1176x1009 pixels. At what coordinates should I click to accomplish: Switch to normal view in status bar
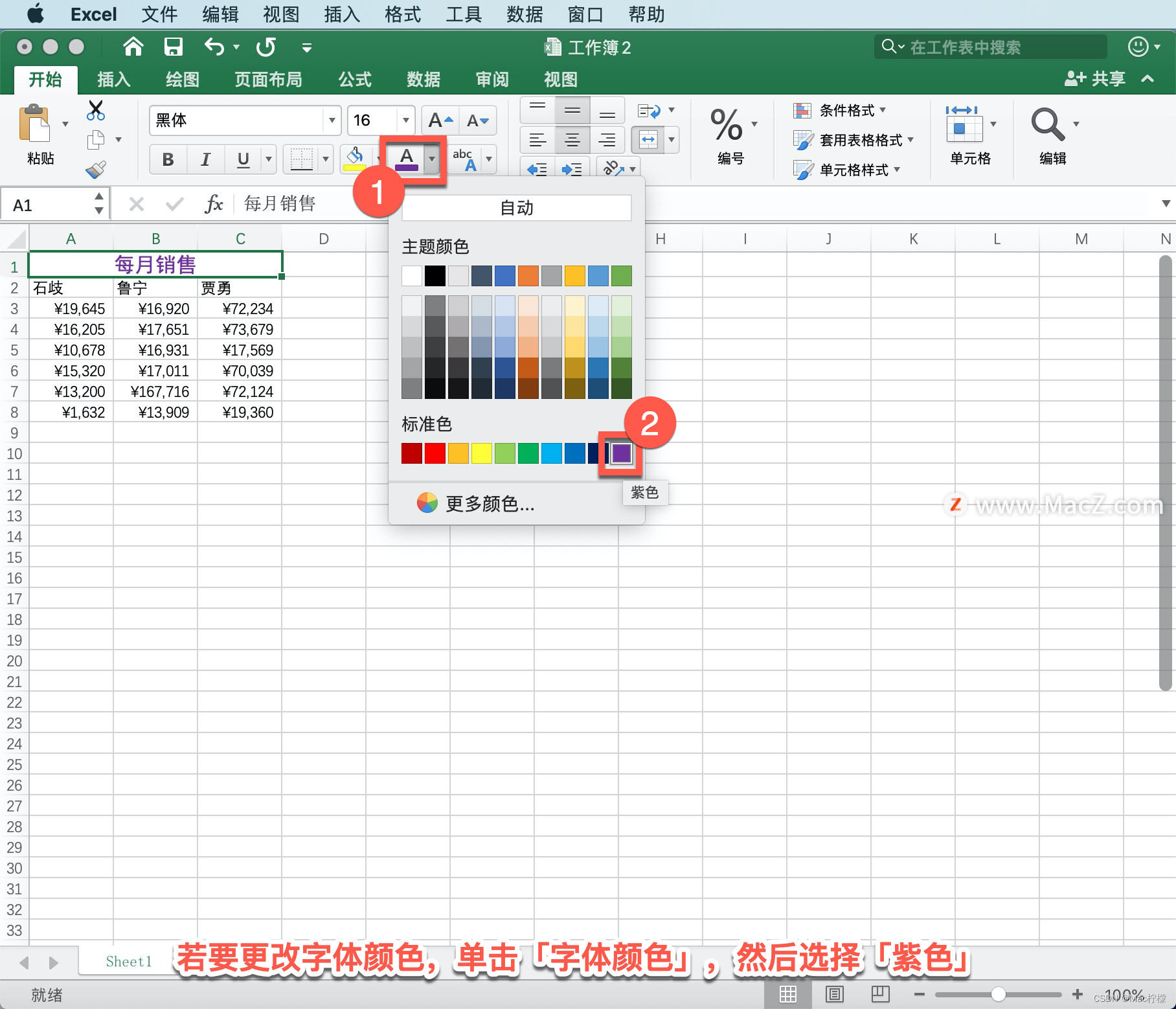[788, 994]
